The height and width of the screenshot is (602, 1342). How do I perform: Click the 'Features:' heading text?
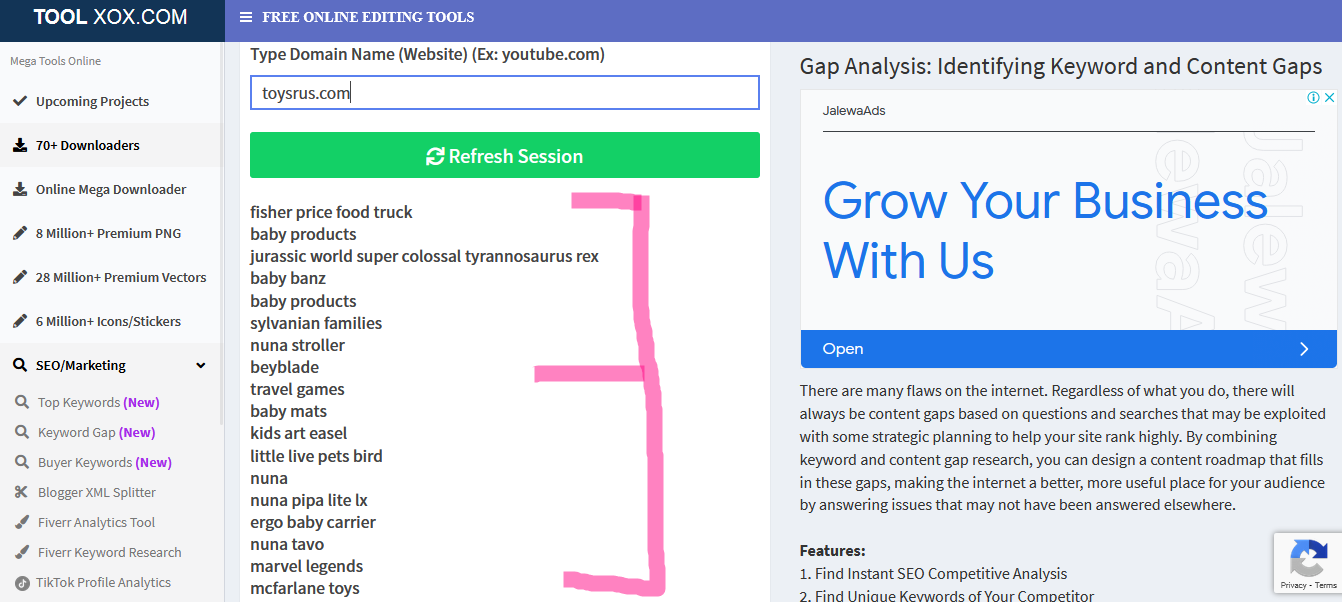832,551
